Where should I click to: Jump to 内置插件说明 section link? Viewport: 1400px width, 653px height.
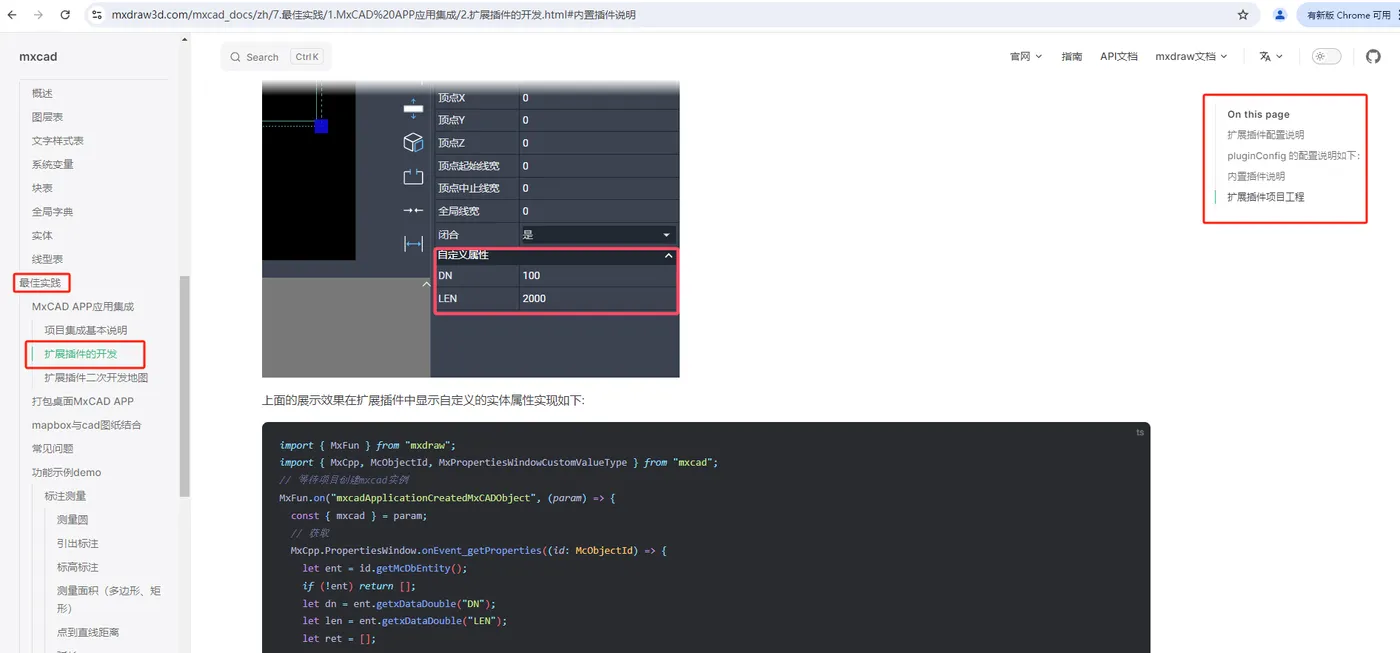1256,176
